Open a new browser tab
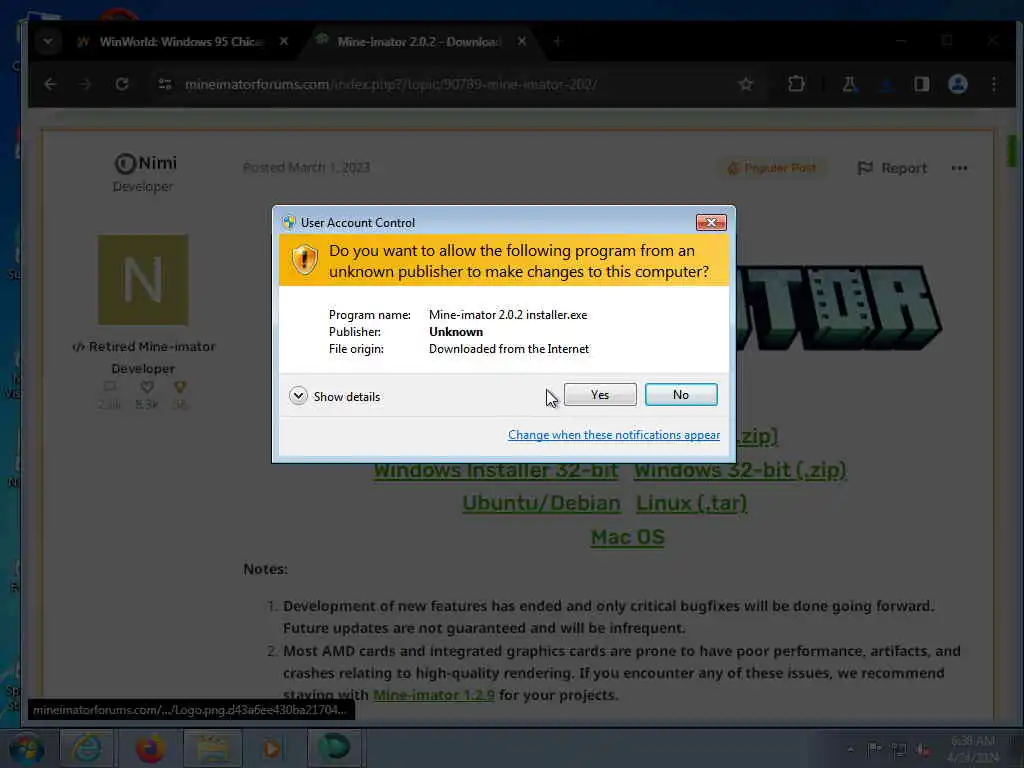Viewport: 1024px width, 768px height. (557, 42)
